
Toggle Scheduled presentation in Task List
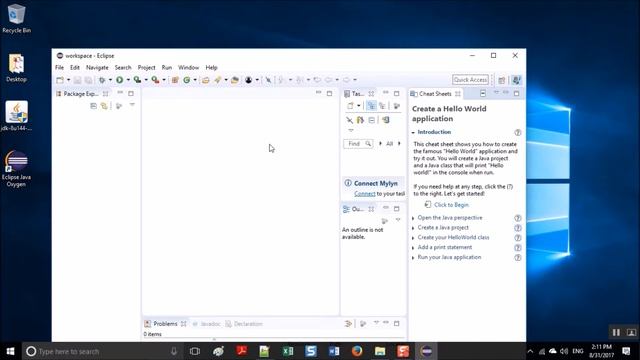pyautogui.click(x=382, y=106)
